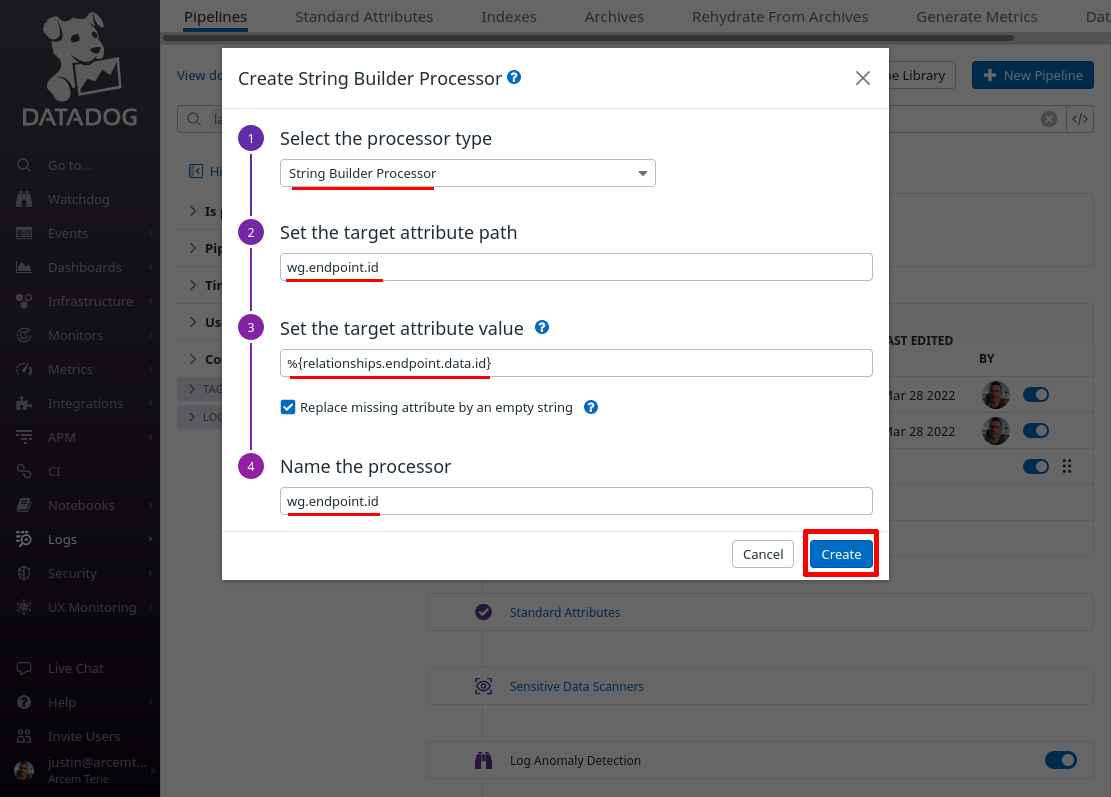Click the target attribute path input field

[x=576, y=267]
